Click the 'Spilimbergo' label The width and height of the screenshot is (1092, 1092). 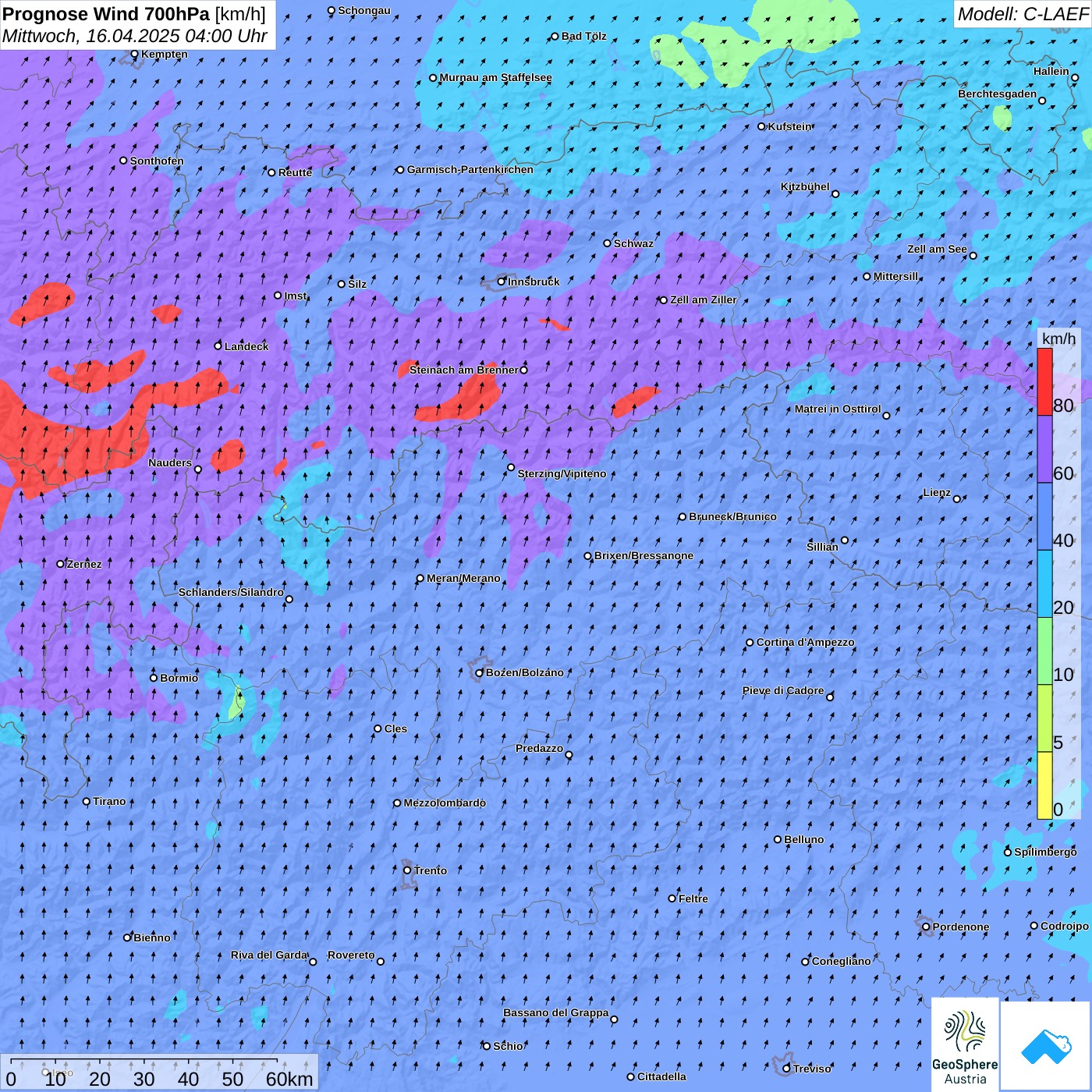coord(1045,852)
